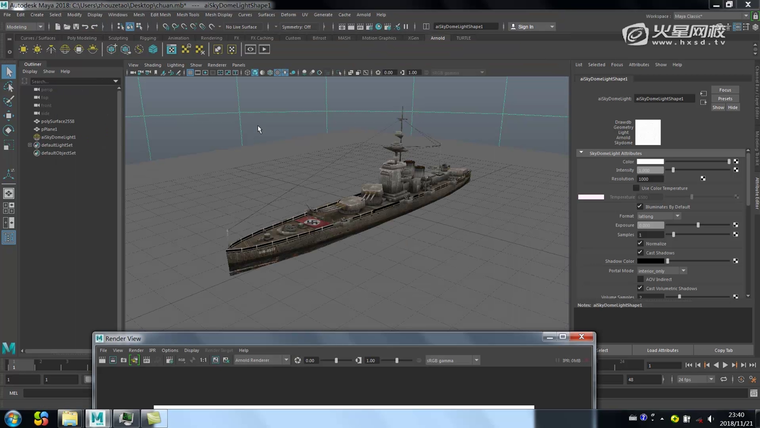Viewport: 760px width, 428px height.
Task: Disable Illuminates By Default checkbox
Action: coord(640,206)
